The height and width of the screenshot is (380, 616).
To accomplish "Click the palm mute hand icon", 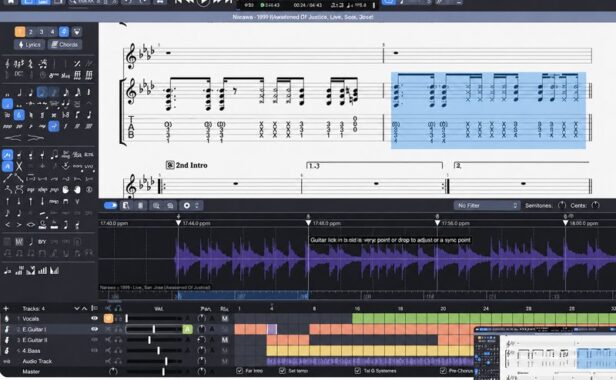I will click(66, 190).
